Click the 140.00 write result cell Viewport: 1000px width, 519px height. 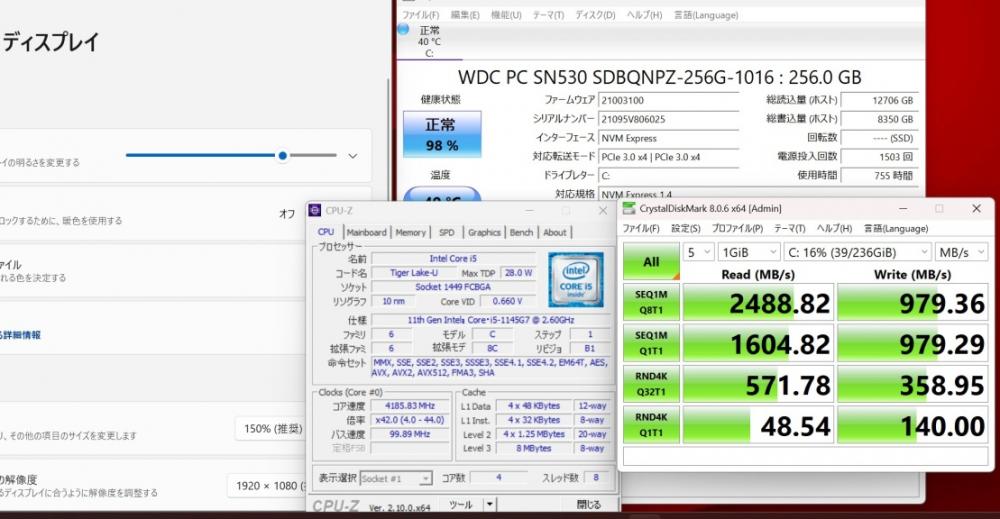913,425
